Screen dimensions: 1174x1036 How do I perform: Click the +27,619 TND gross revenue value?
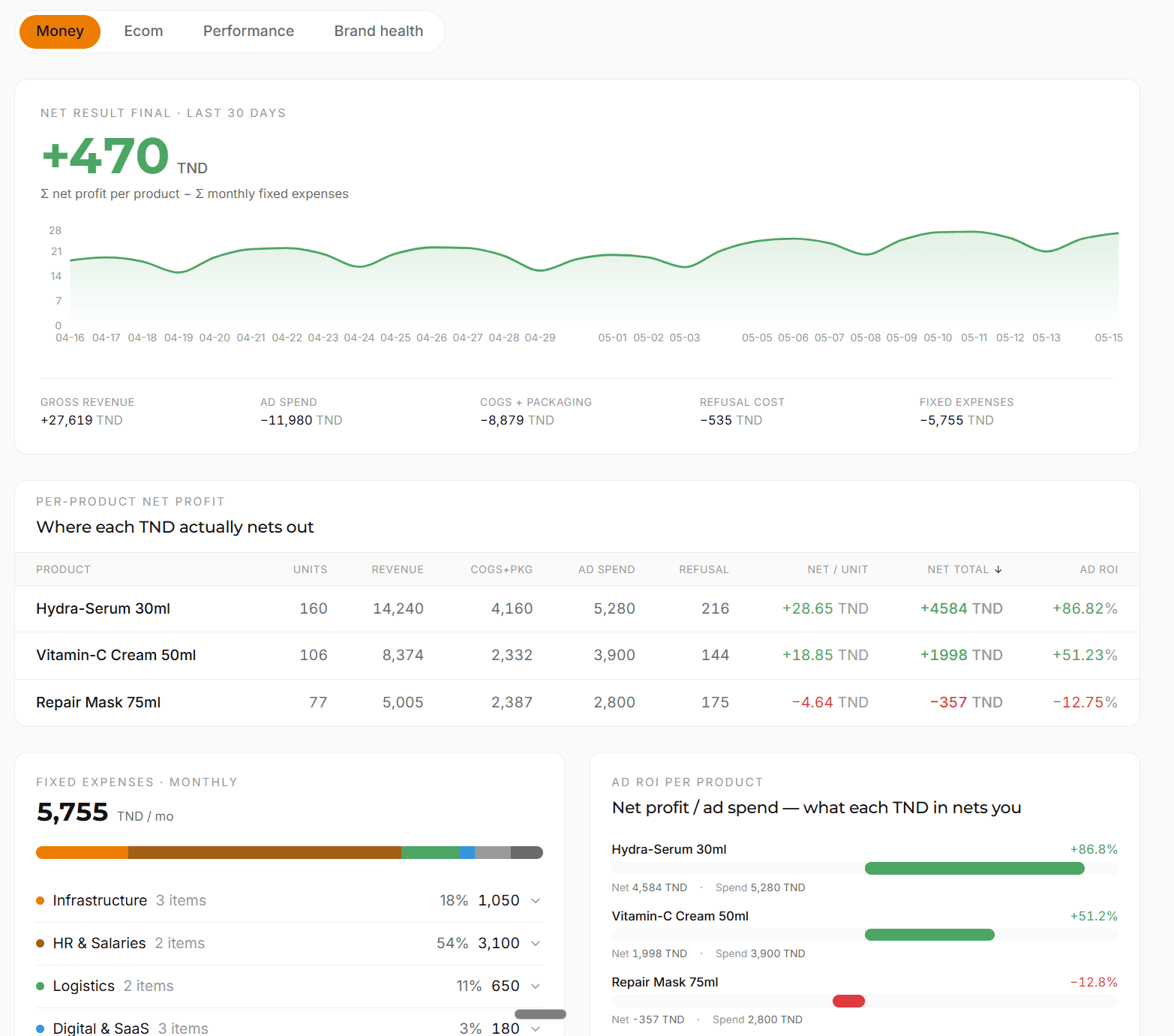pos(81,420)
